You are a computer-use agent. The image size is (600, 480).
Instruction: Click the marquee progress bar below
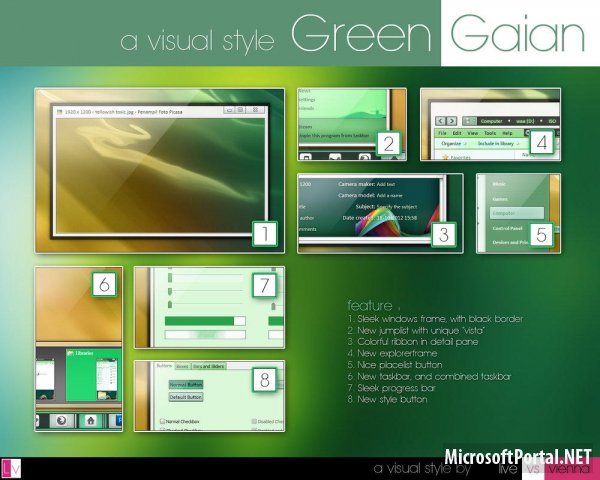click(x=205, y=335)
